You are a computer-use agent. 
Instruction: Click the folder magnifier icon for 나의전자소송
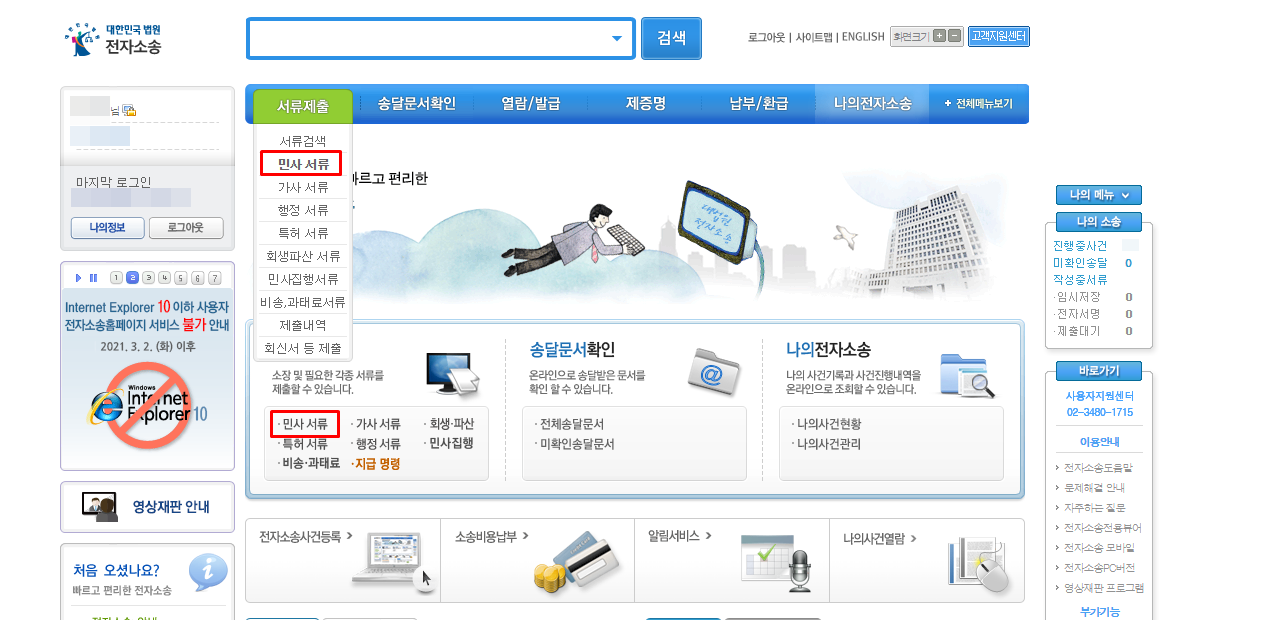pos(967,375)
